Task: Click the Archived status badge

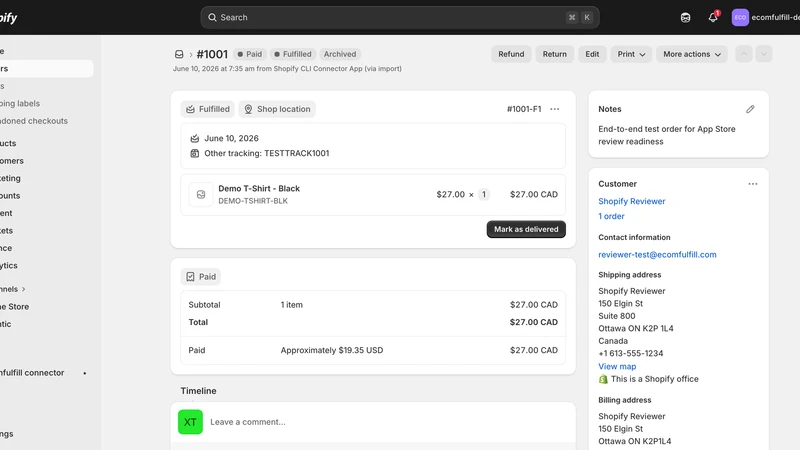Action: pyautogui.click(x=340, y=54)
